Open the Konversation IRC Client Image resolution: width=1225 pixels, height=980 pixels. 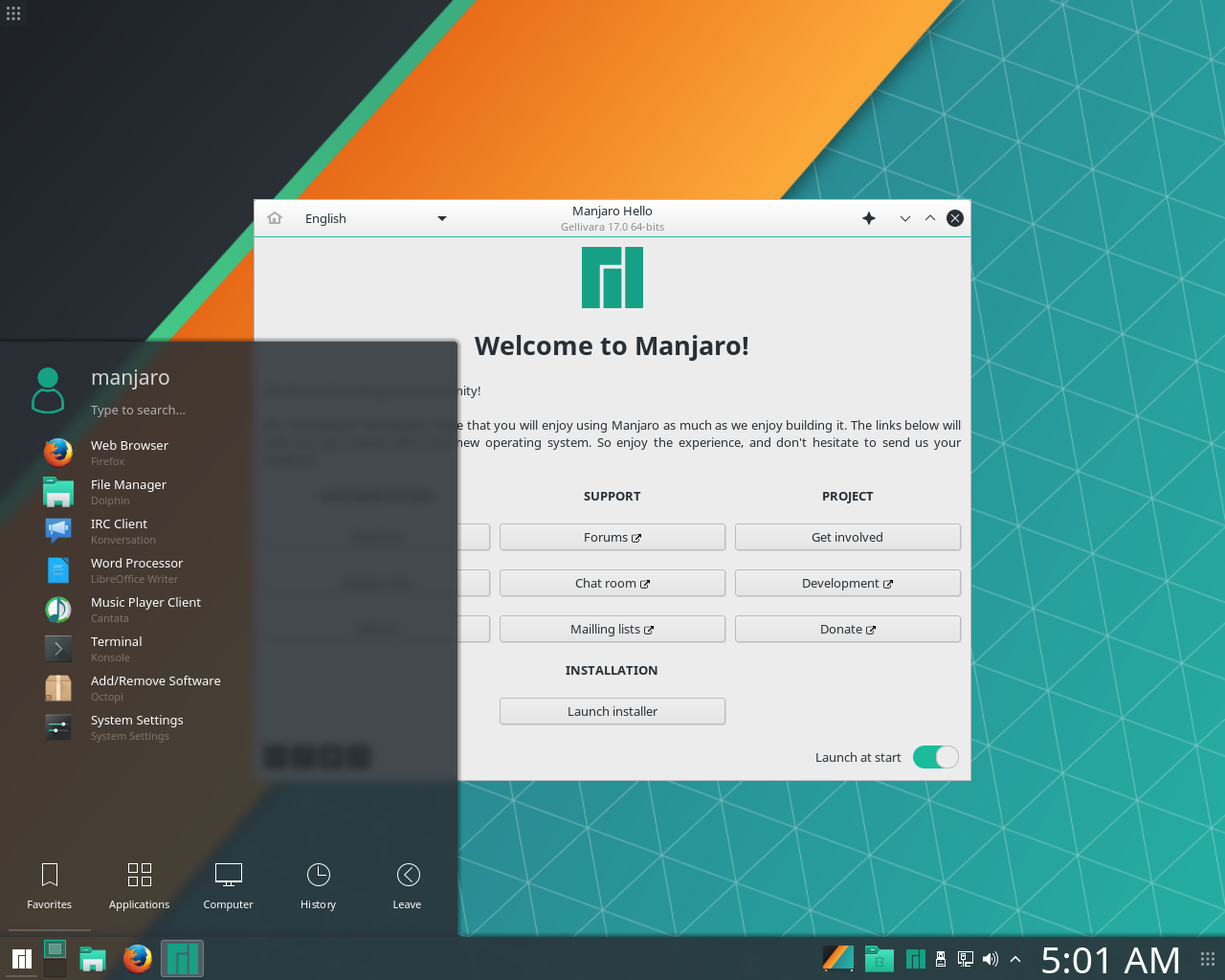119,530
